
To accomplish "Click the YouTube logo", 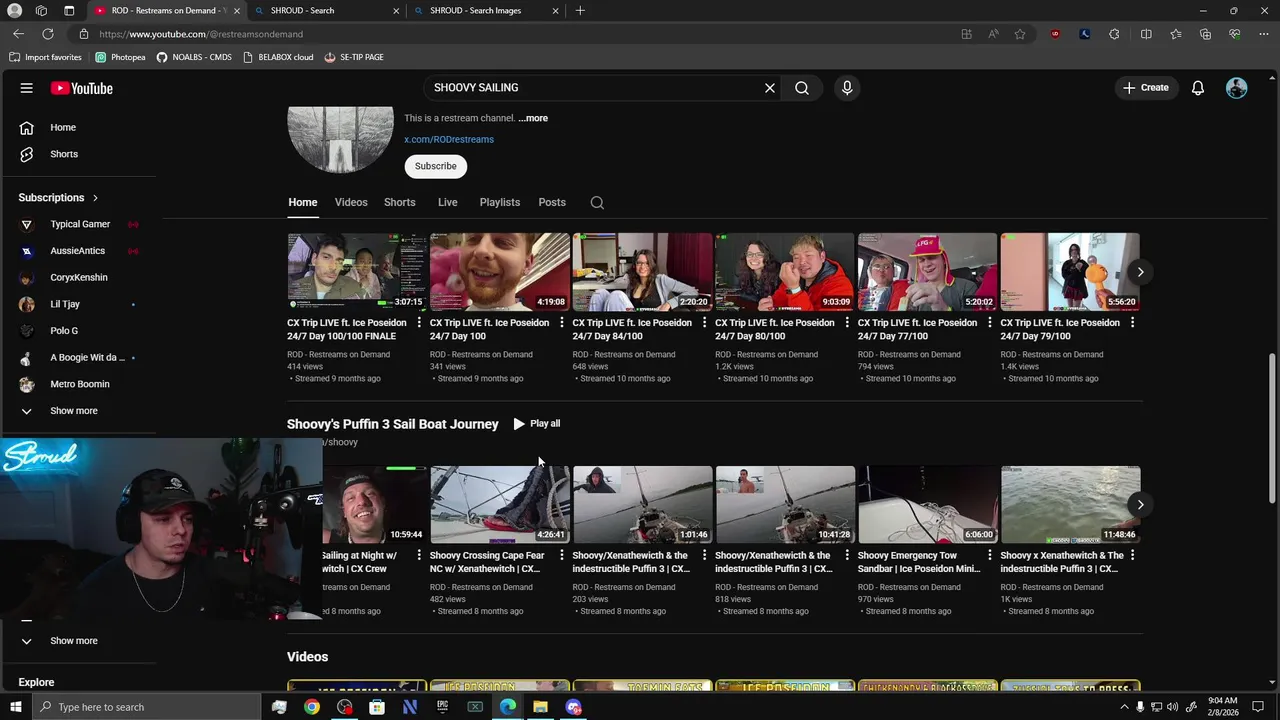I will (x=82, y=88).
